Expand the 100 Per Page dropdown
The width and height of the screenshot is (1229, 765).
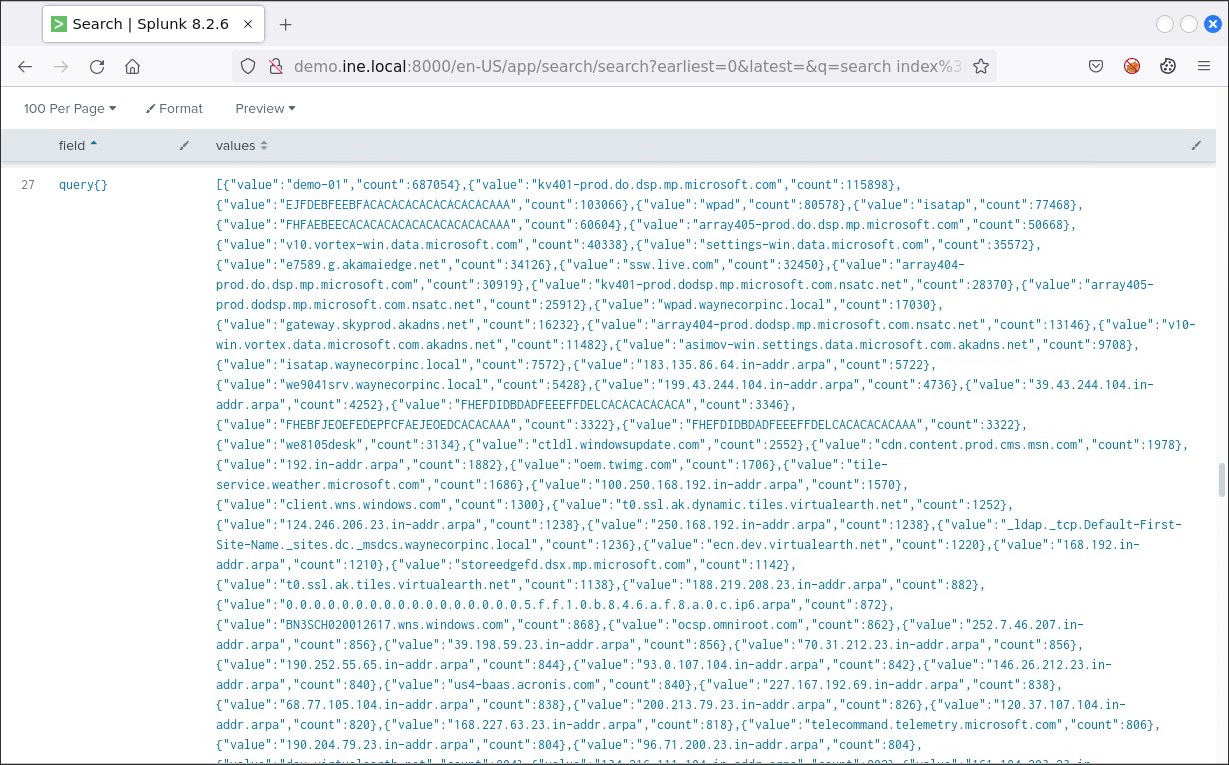70,108
